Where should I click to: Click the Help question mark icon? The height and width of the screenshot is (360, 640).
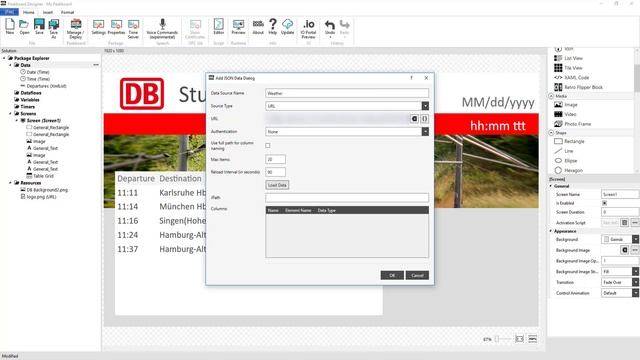tap(273, 24)
